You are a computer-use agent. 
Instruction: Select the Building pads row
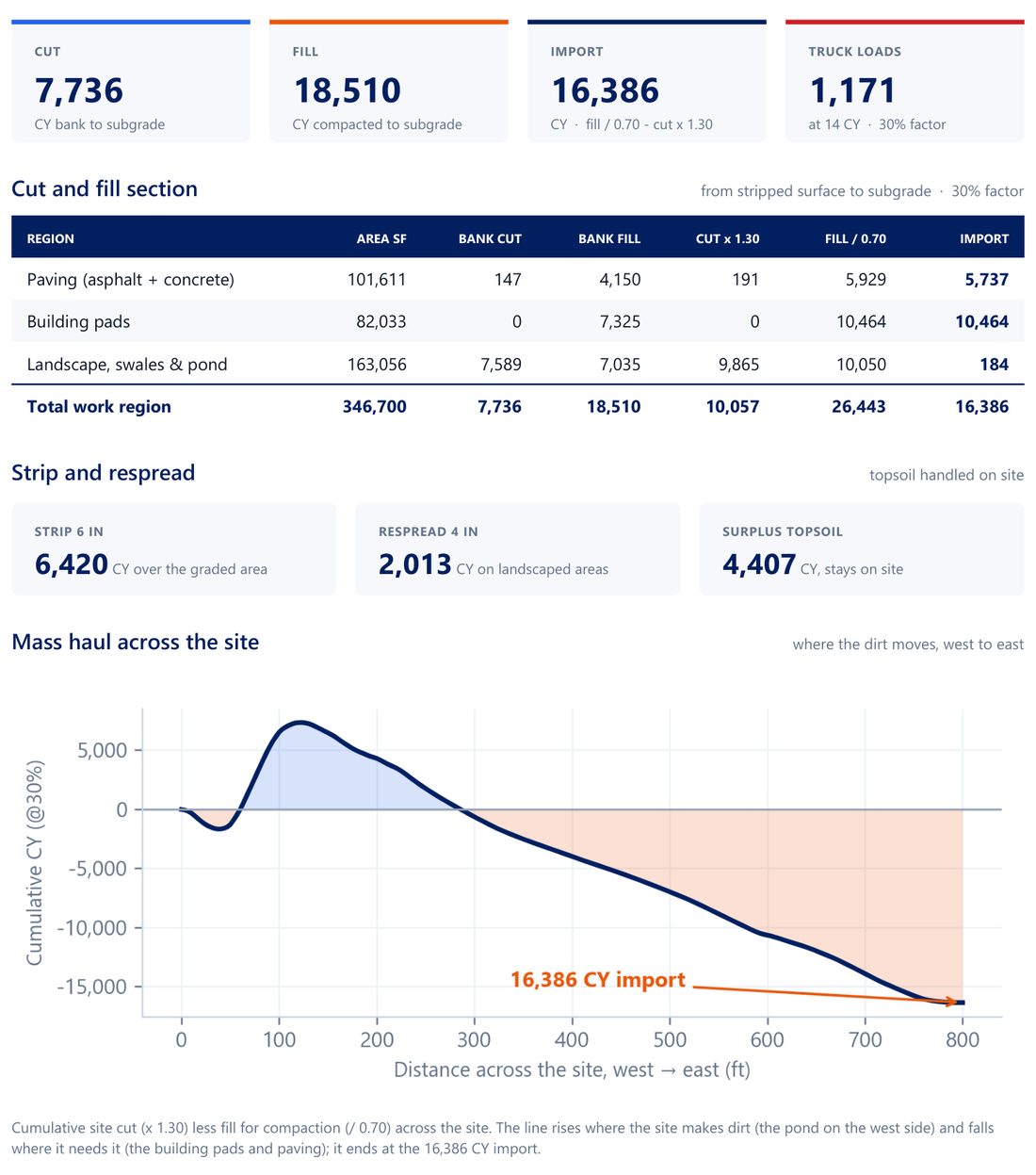pyautogui.click(x=518, y=321)
